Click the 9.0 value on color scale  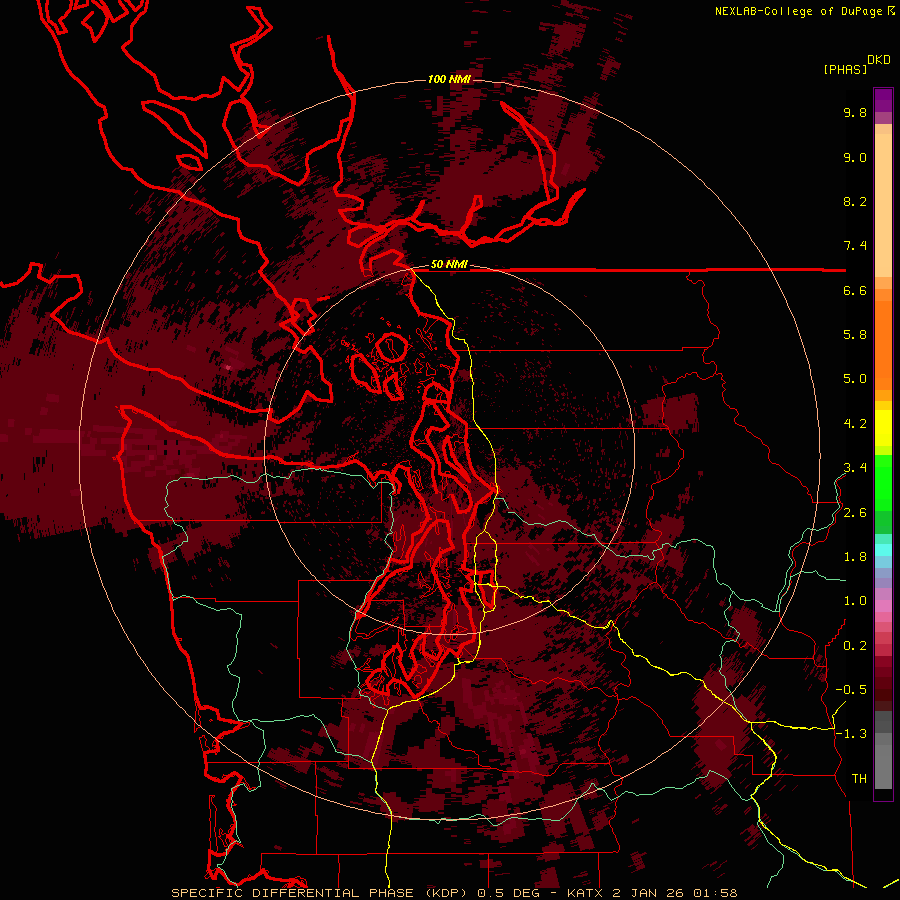855,157
